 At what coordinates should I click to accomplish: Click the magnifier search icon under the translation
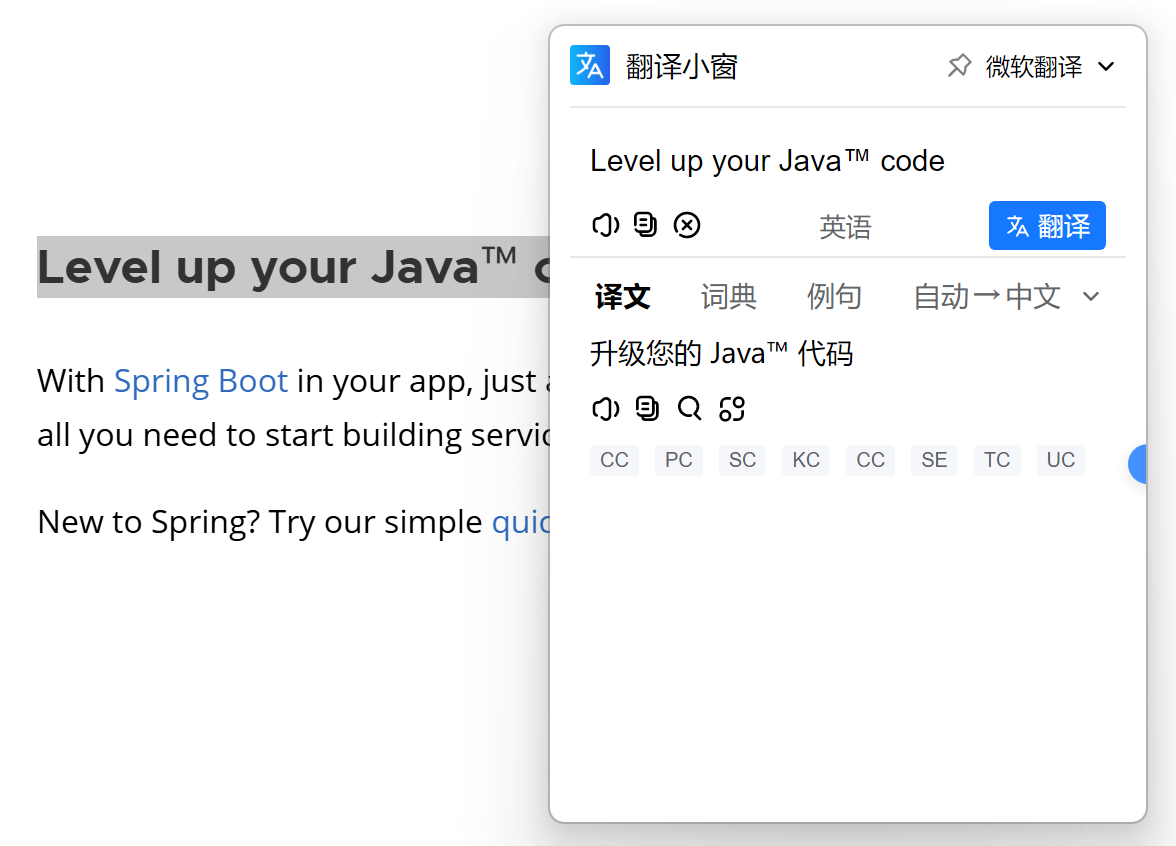[689, 409]
